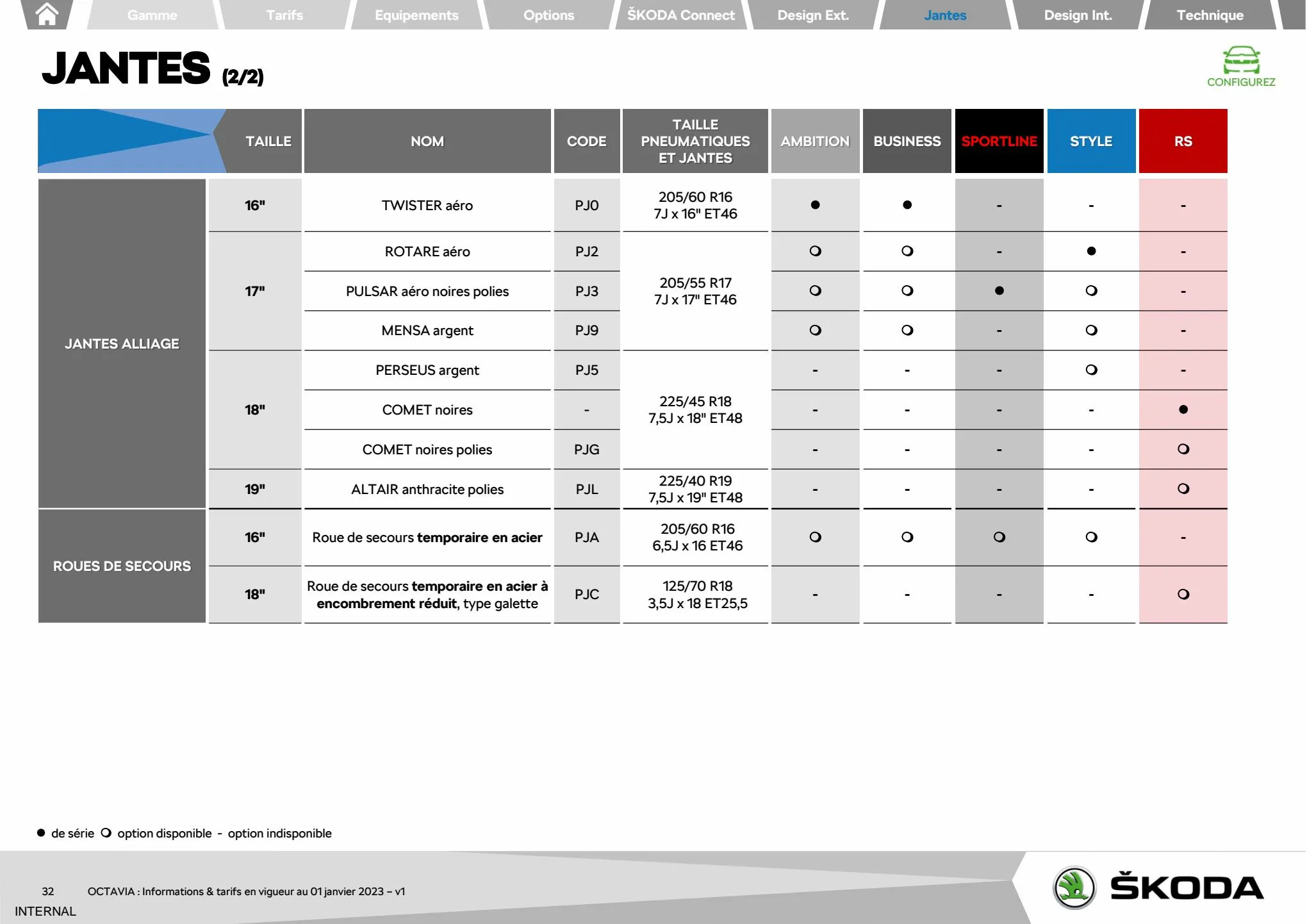The image size is (1307, 924).
Task: Select the Options tab
Action: 548,15
